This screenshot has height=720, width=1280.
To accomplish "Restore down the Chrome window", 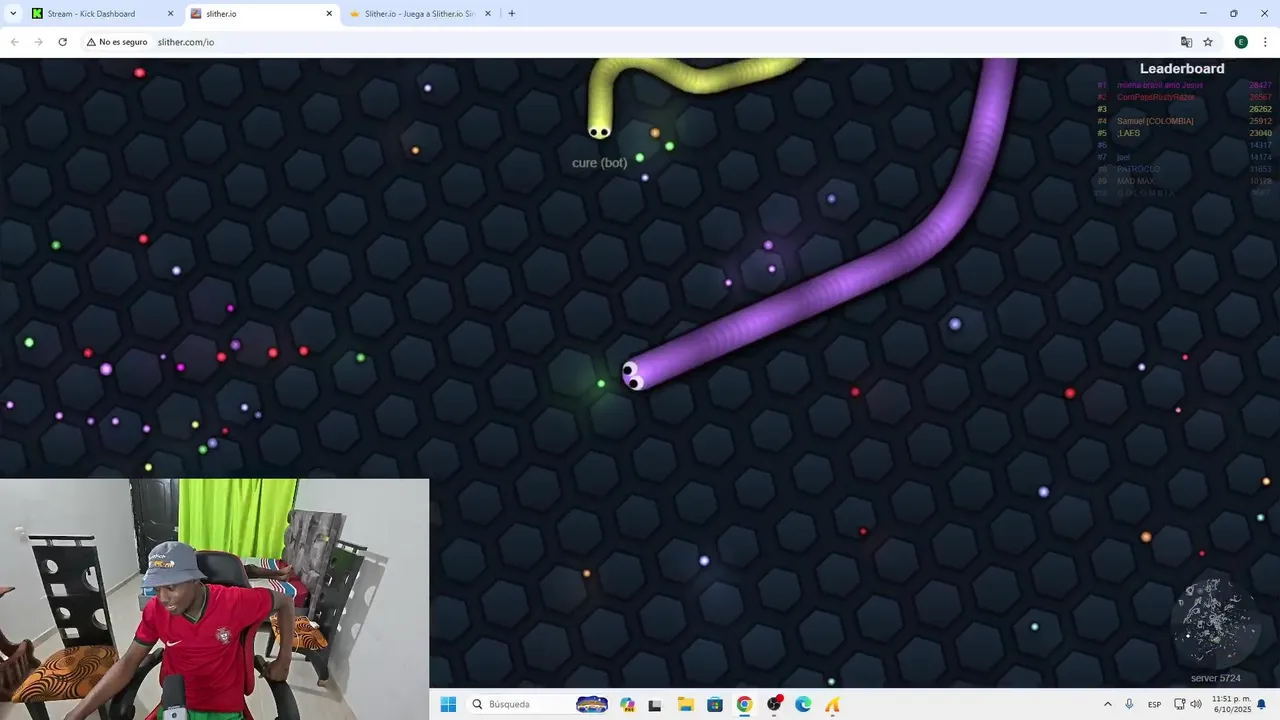I will pos(1234,13).
